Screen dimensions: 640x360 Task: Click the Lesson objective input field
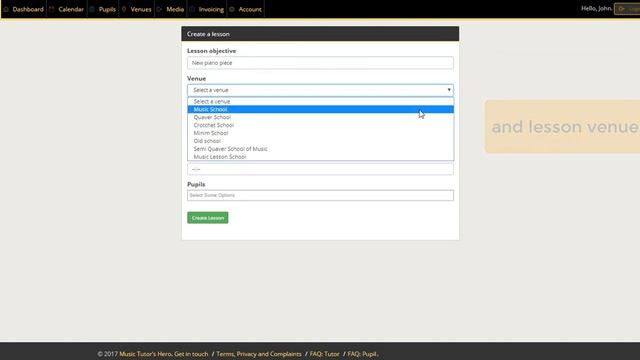pos(320,63)
